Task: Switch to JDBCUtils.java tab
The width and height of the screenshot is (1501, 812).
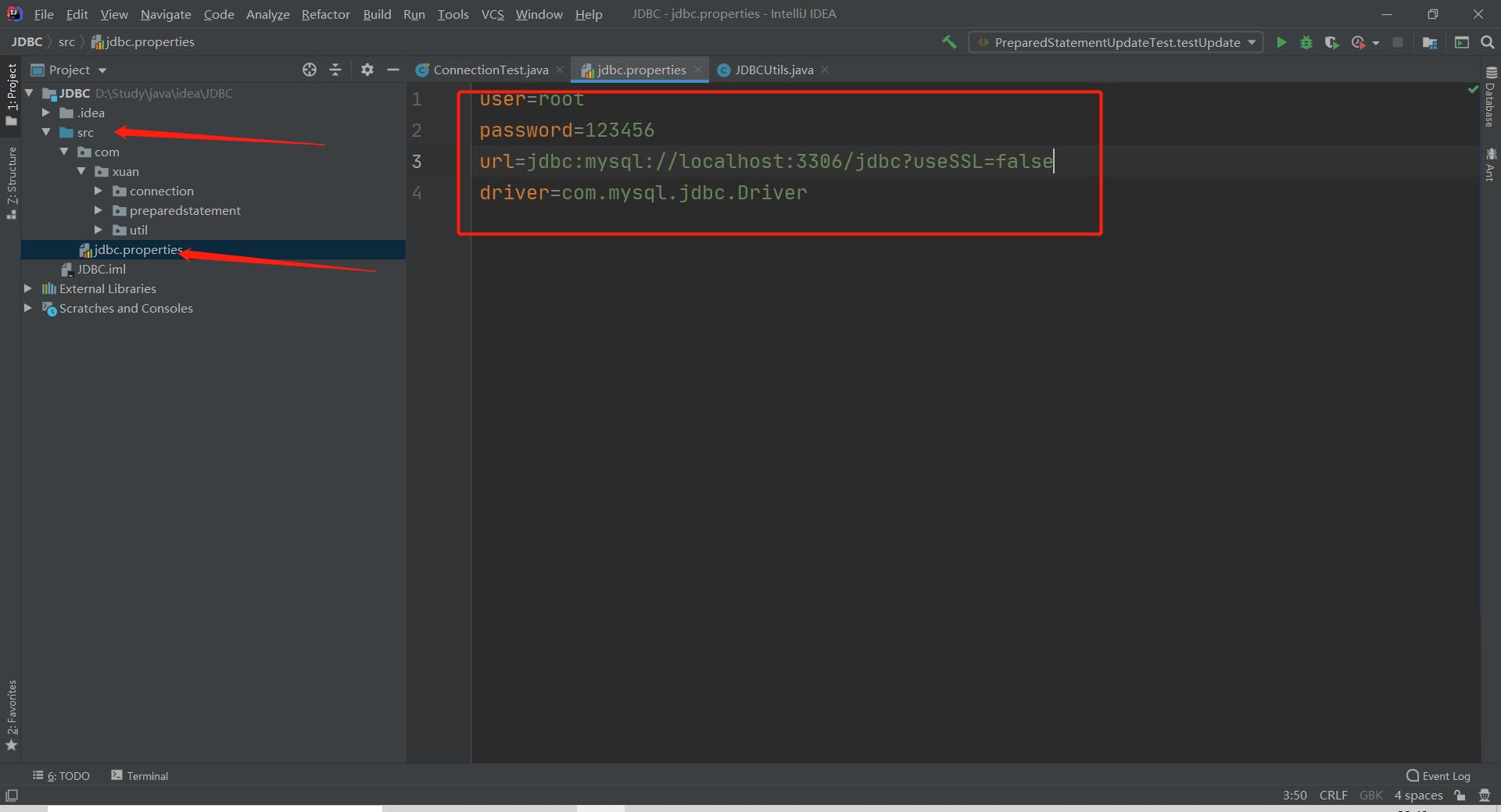Action: (773, 70)
